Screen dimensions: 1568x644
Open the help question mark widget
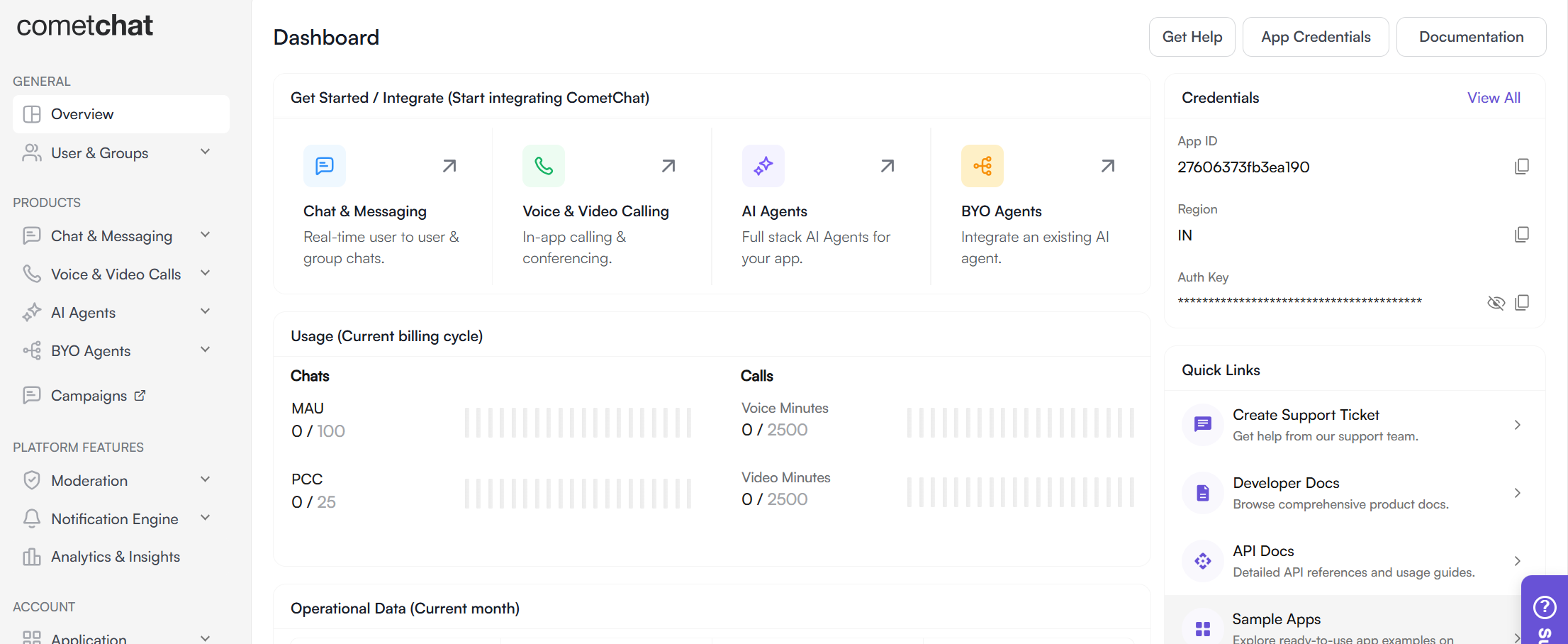coord(1545,608)
